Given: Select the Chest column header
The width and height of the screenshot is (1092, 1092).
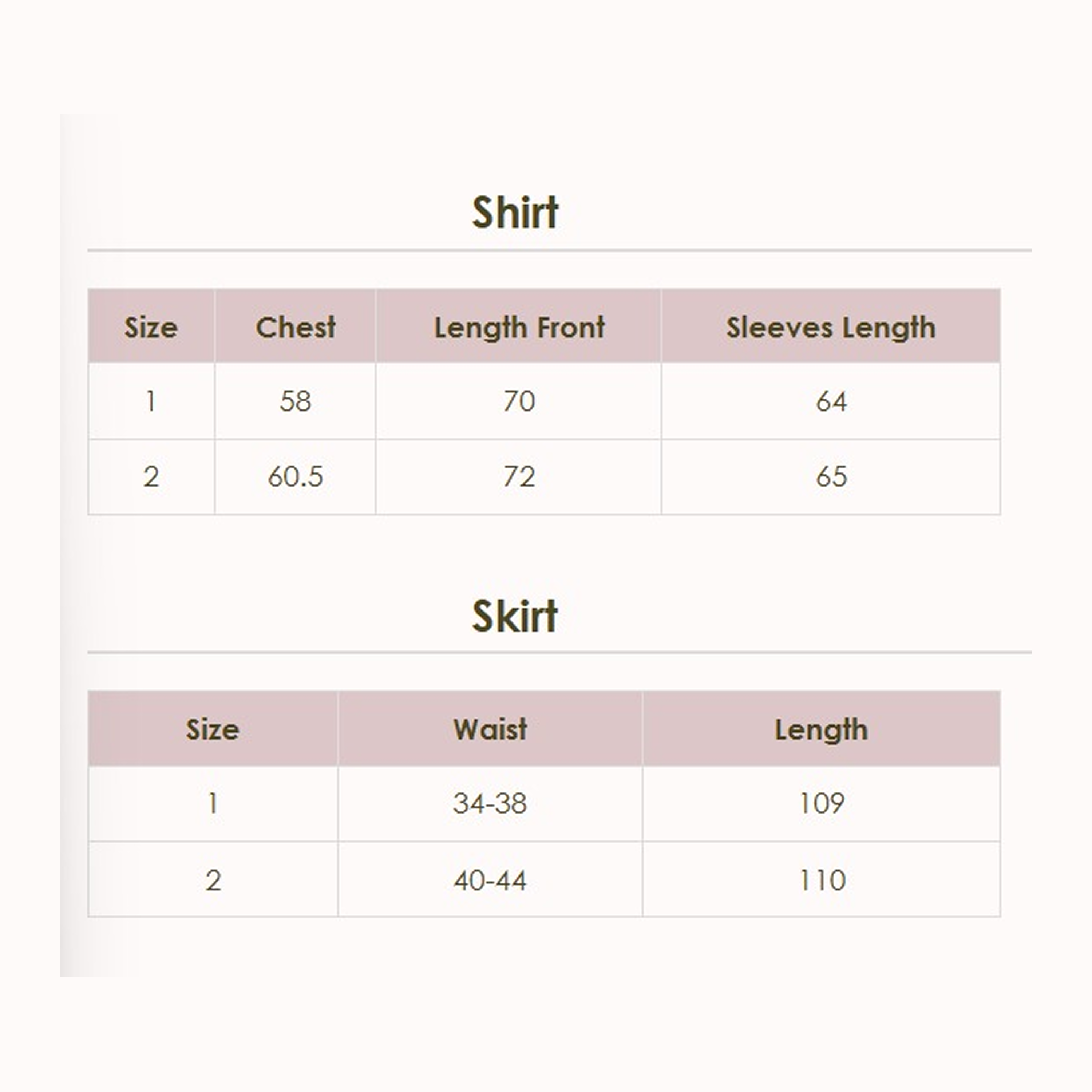Looking at the screenshot, I should [x=296, y=327].
